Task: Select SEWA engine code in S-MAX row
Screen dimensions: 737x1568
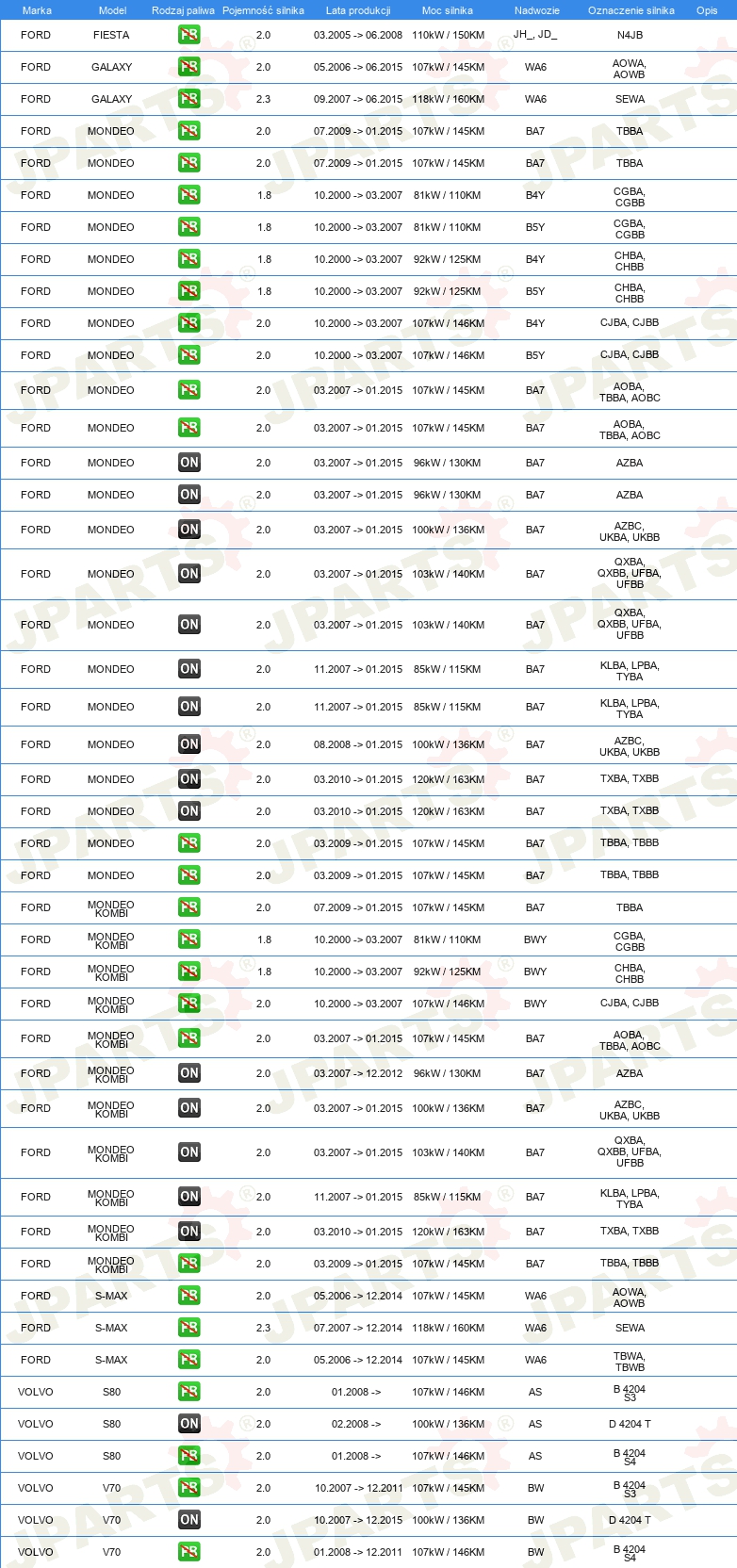Action: pyautogui.click(x=630, y=1328)
